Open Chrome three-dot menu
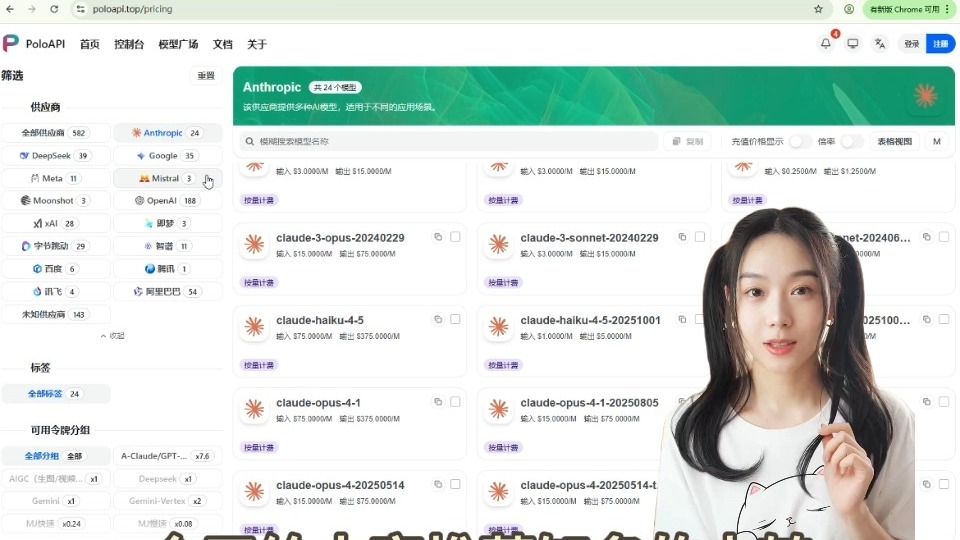960x540 pixels. point(947,9)
